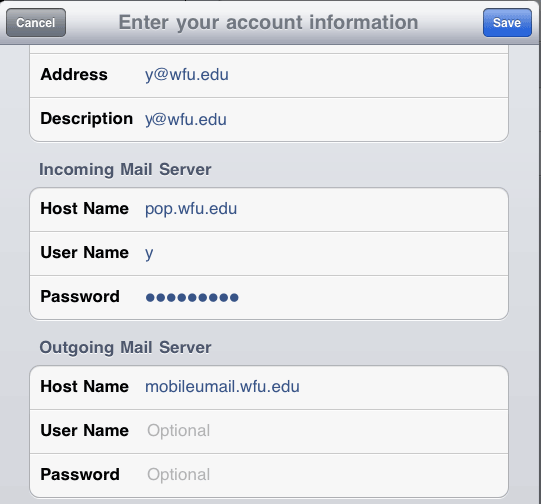The height and width of the screenshot is (504, 541).
Task: Save the account information
Action: pos(507,23)
